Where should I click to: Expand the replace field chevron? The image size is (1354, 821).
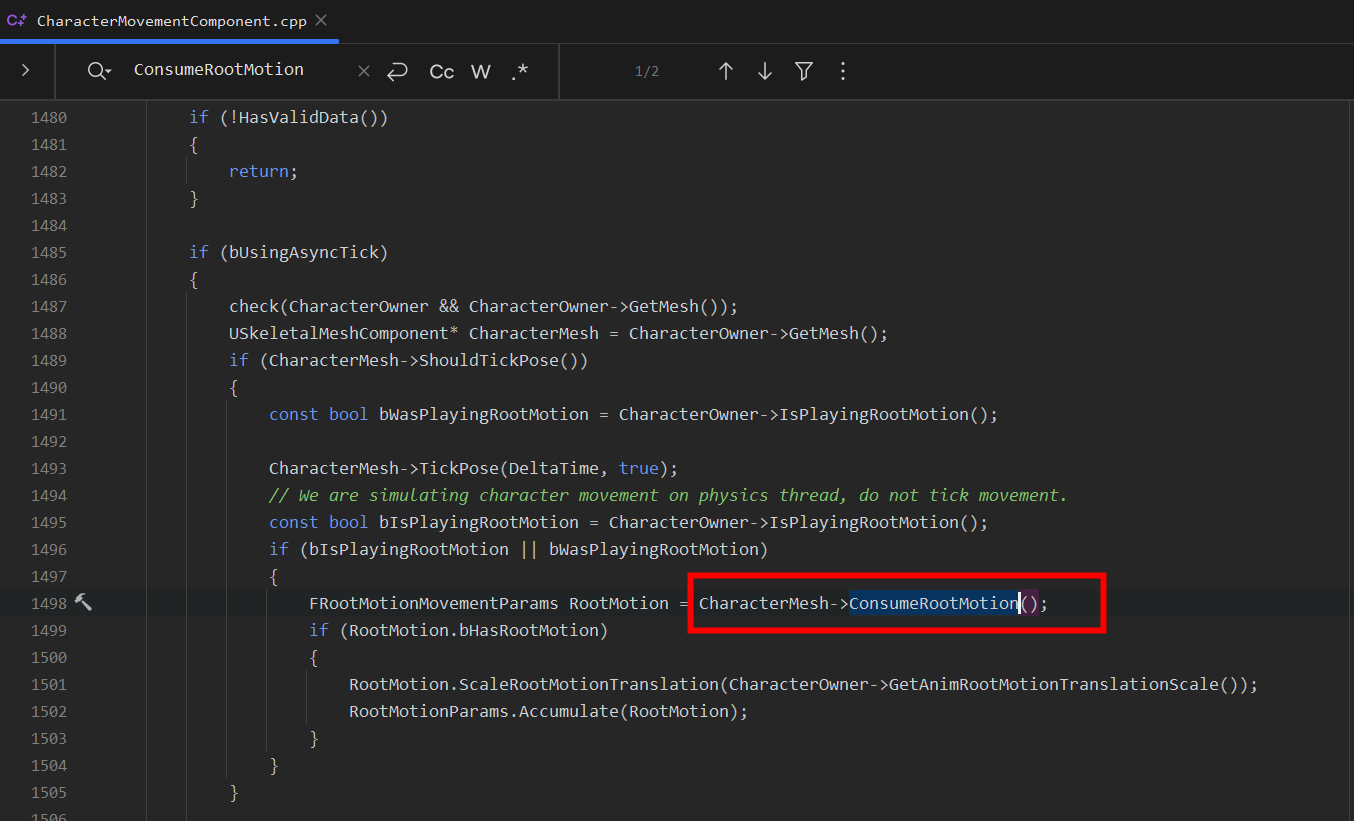[25, 71]
